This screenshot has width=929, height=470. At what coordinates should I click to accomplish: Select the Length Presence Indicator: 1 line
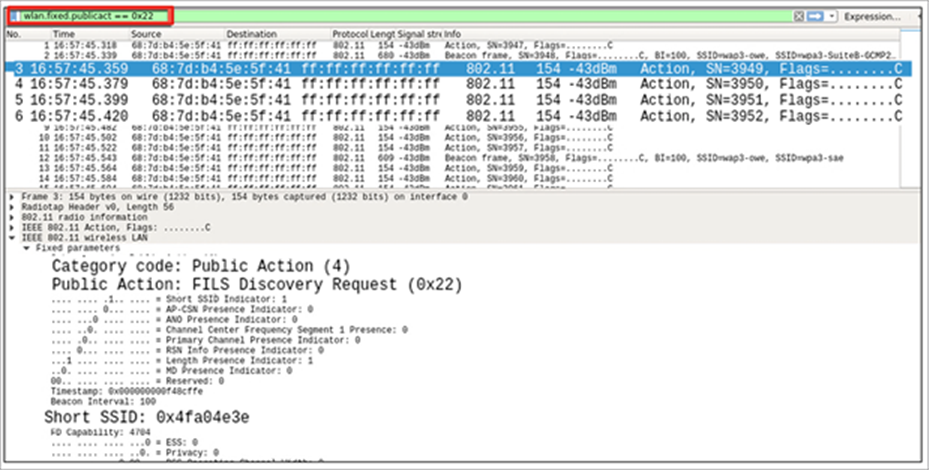coord(182,360)
